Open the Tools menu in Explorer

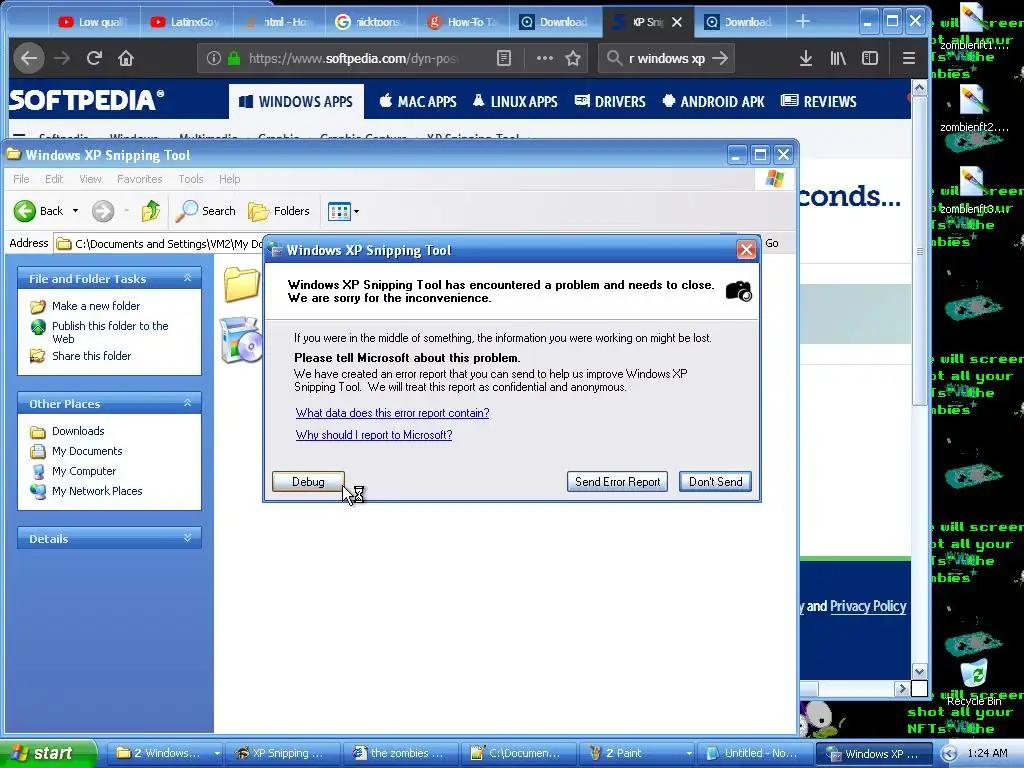pyautogui.click(x=191, y=179)
